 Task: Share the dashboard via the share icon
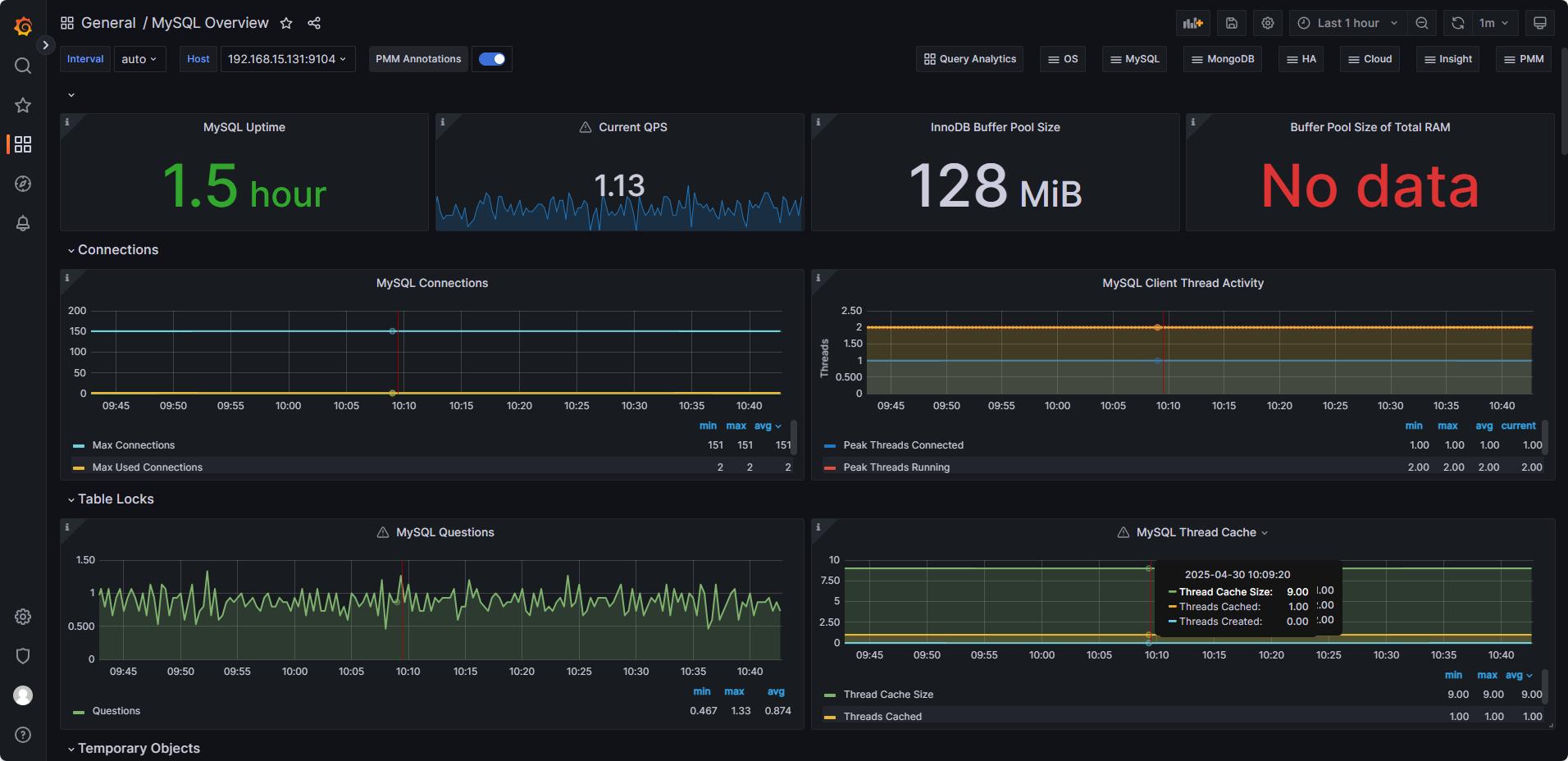(x=314, y=23)
